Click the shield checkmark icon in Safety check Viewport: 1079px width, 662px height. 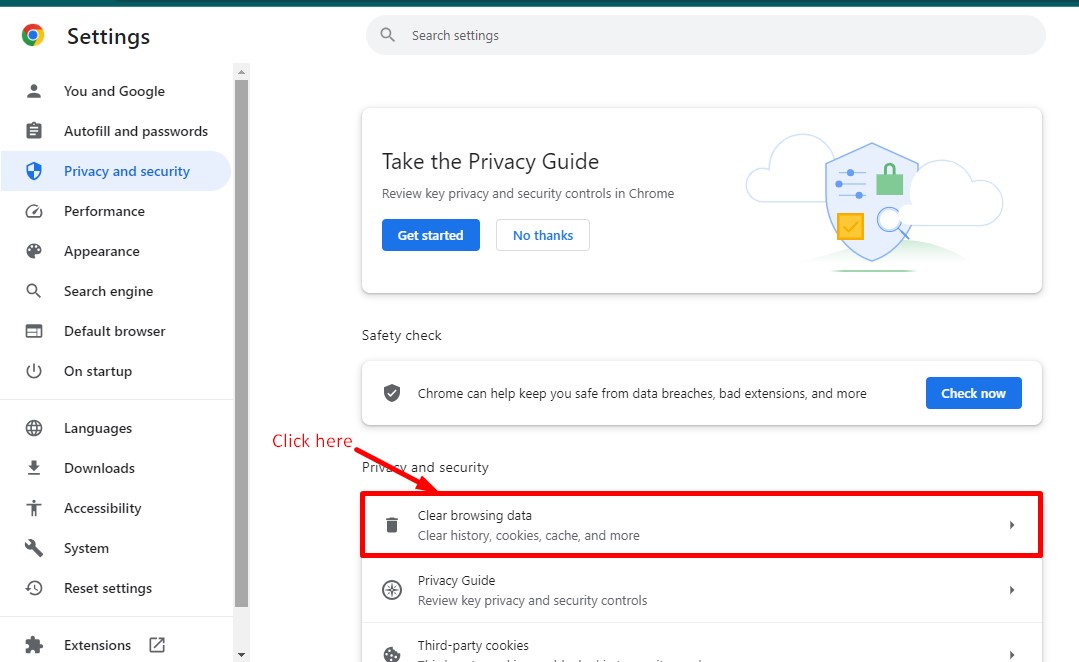click(392, 393)
